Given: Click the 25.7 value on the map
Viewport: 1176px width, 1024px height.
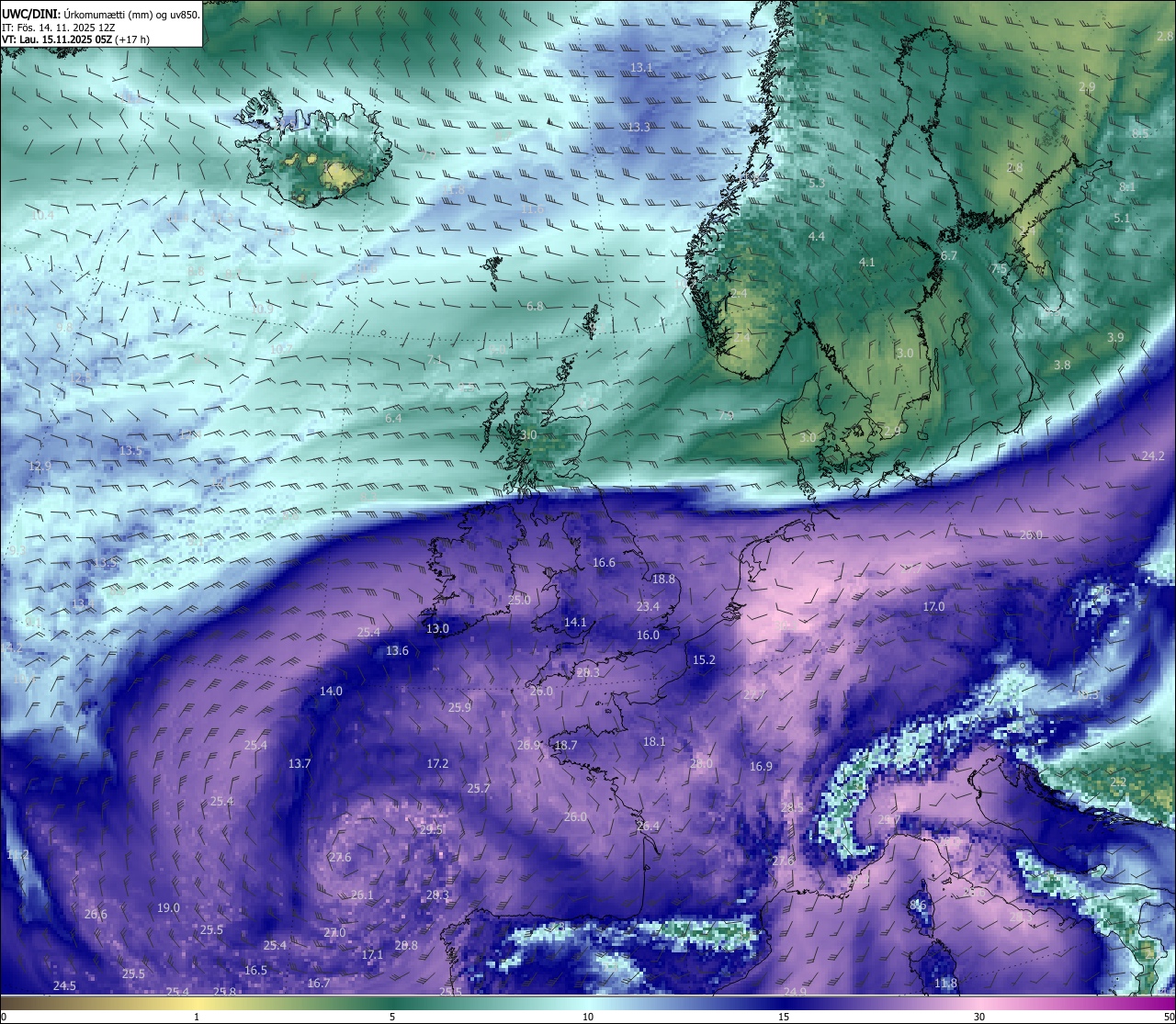Looking at the screenshot, I should pos(478,789).
